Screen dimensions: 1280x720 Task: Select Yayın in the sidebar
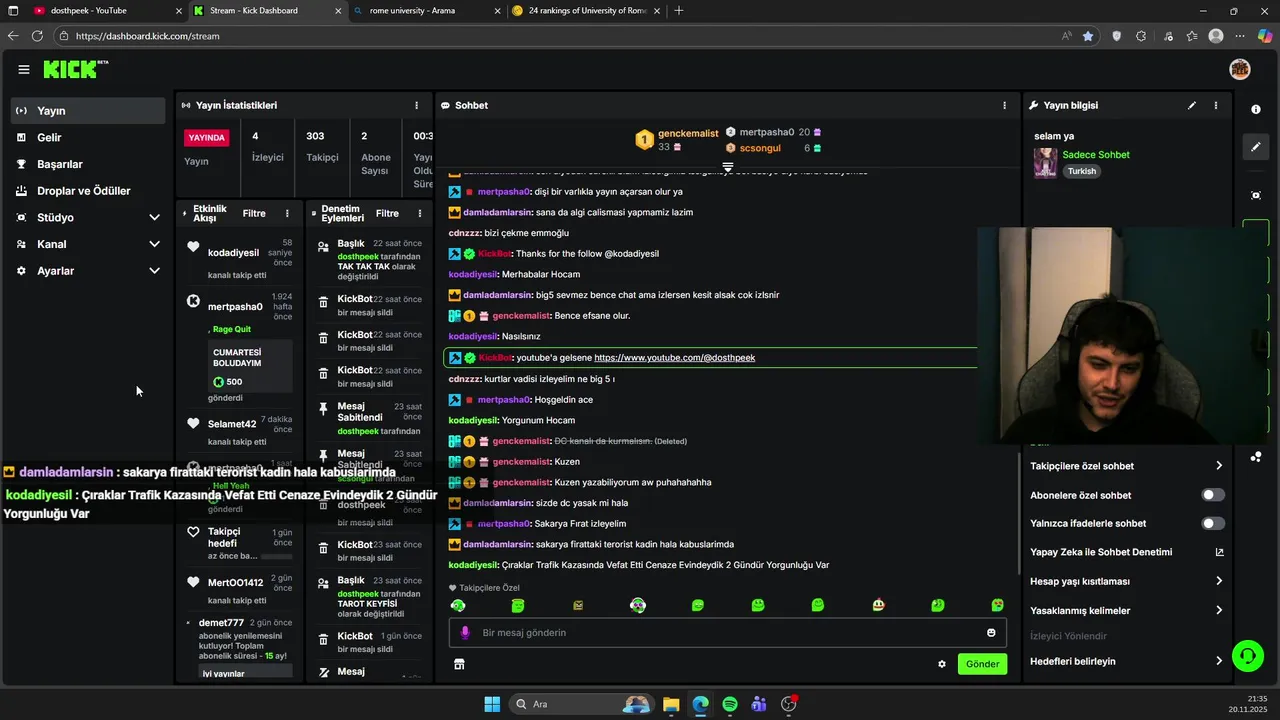point(88,111)
